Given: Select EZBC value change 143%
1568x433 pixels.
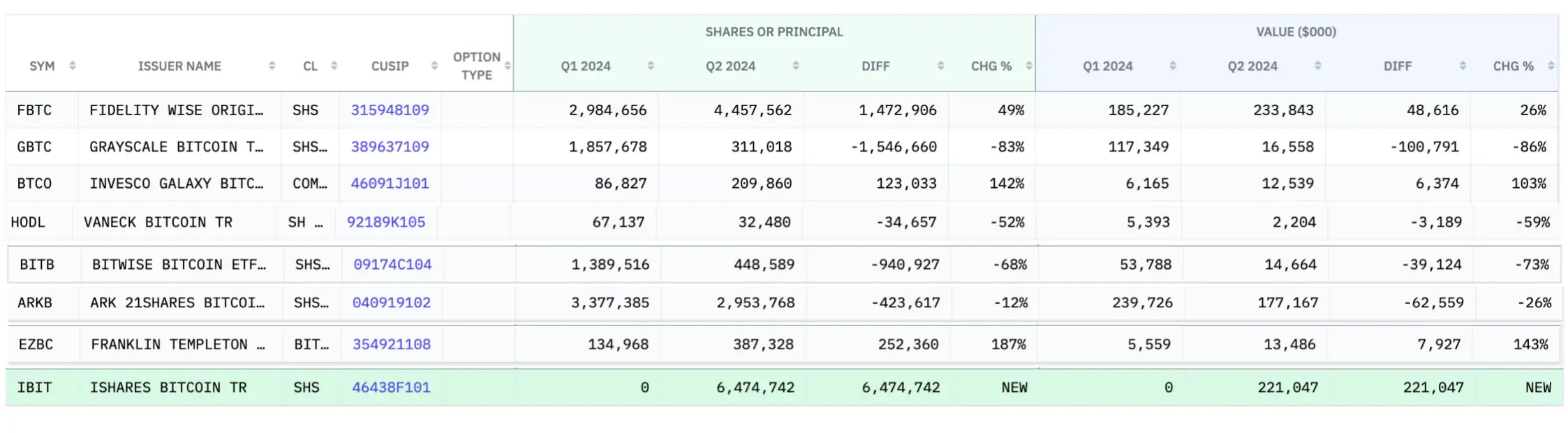Looking at the screenshot, I should pyautogui.click(x=1531, y=345).
